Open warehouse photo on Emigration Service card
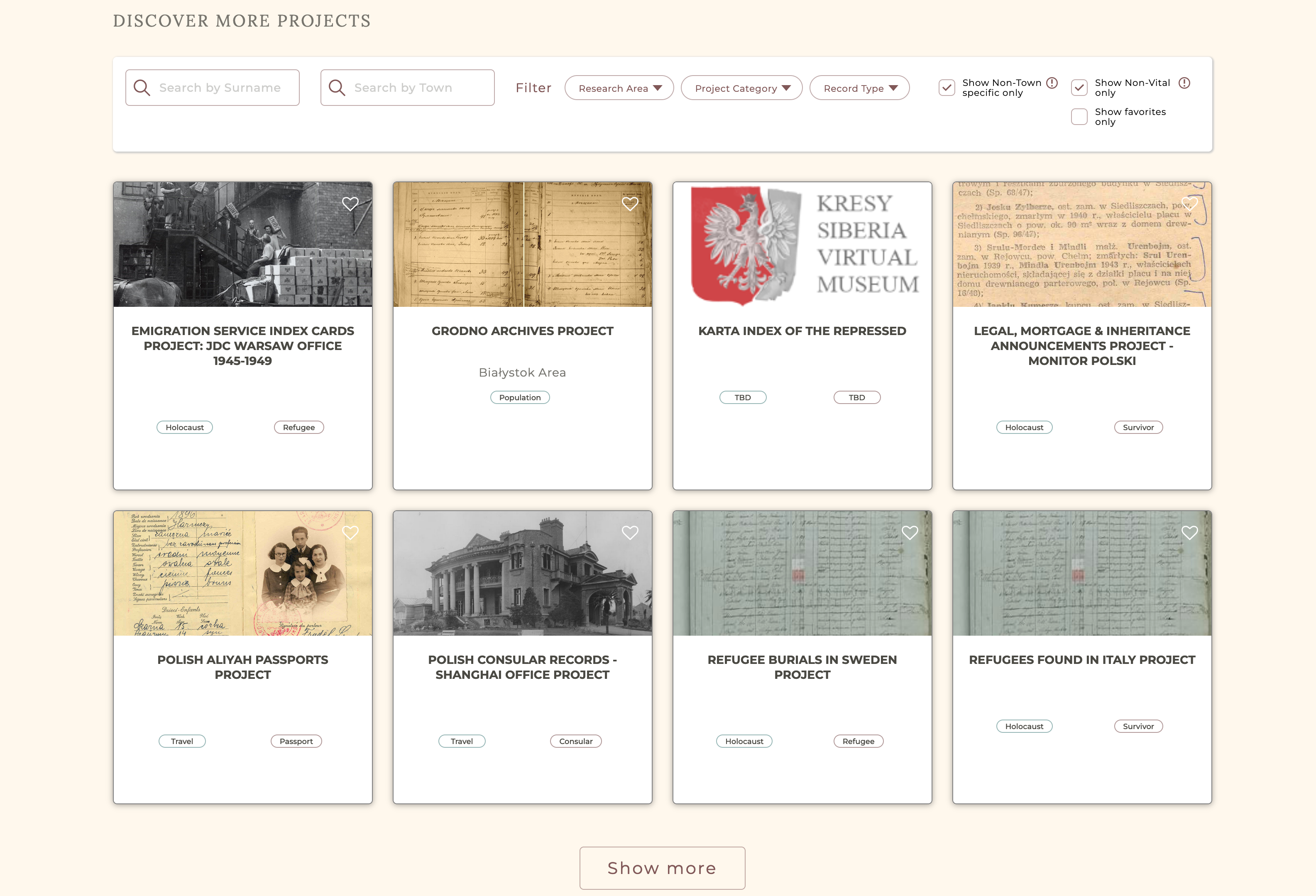The height and width of the screenshot is (896, 1316). (x=242, y=244)
